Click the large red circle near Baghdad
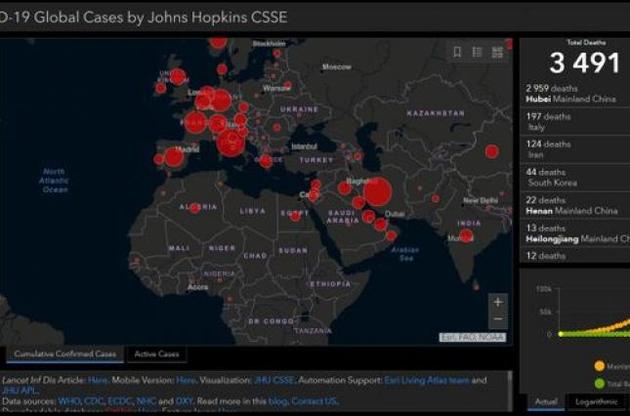 coord(376,192)
